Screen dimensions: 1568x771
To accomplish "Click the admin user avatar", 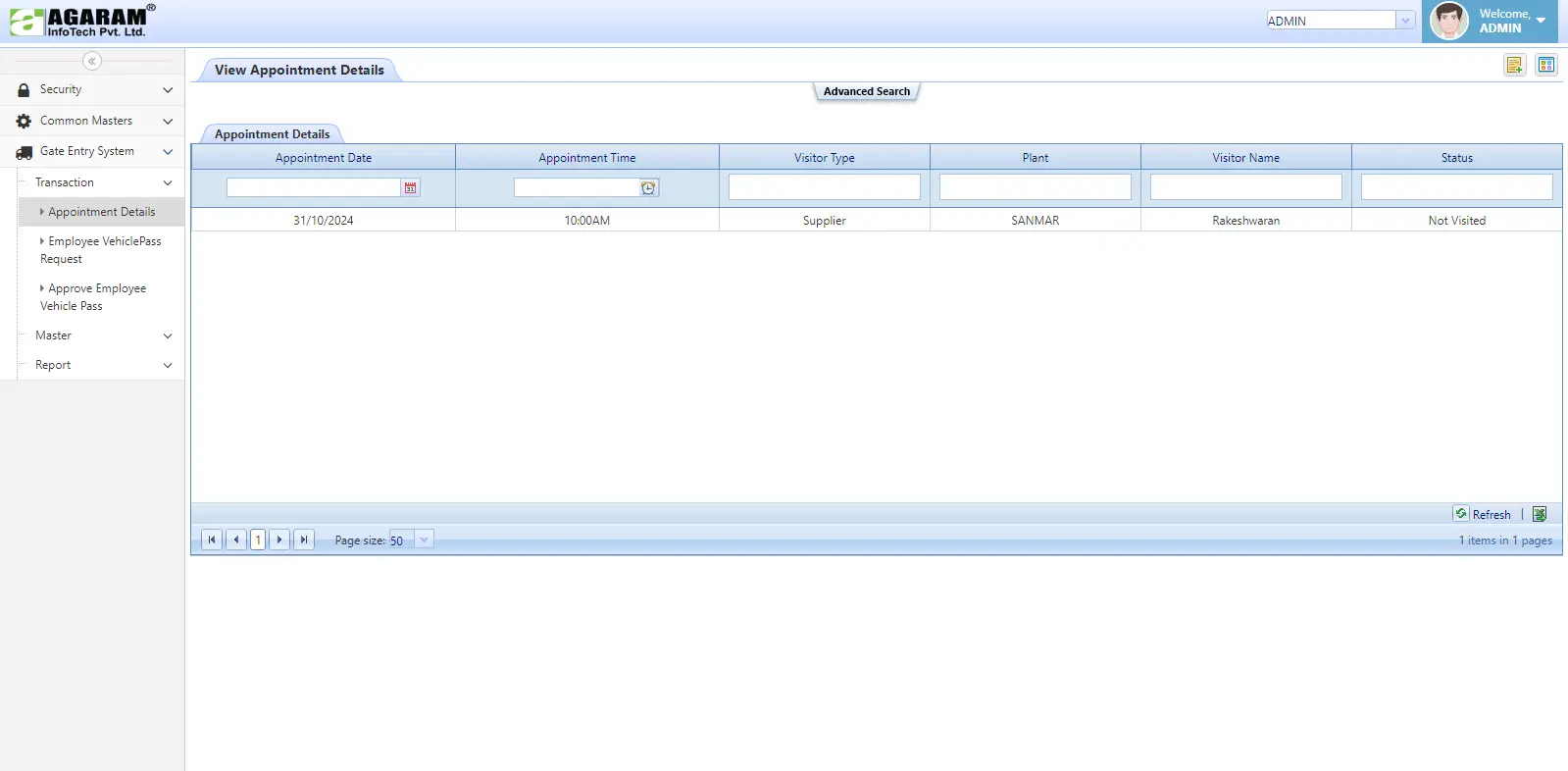I will point(1449,21).
